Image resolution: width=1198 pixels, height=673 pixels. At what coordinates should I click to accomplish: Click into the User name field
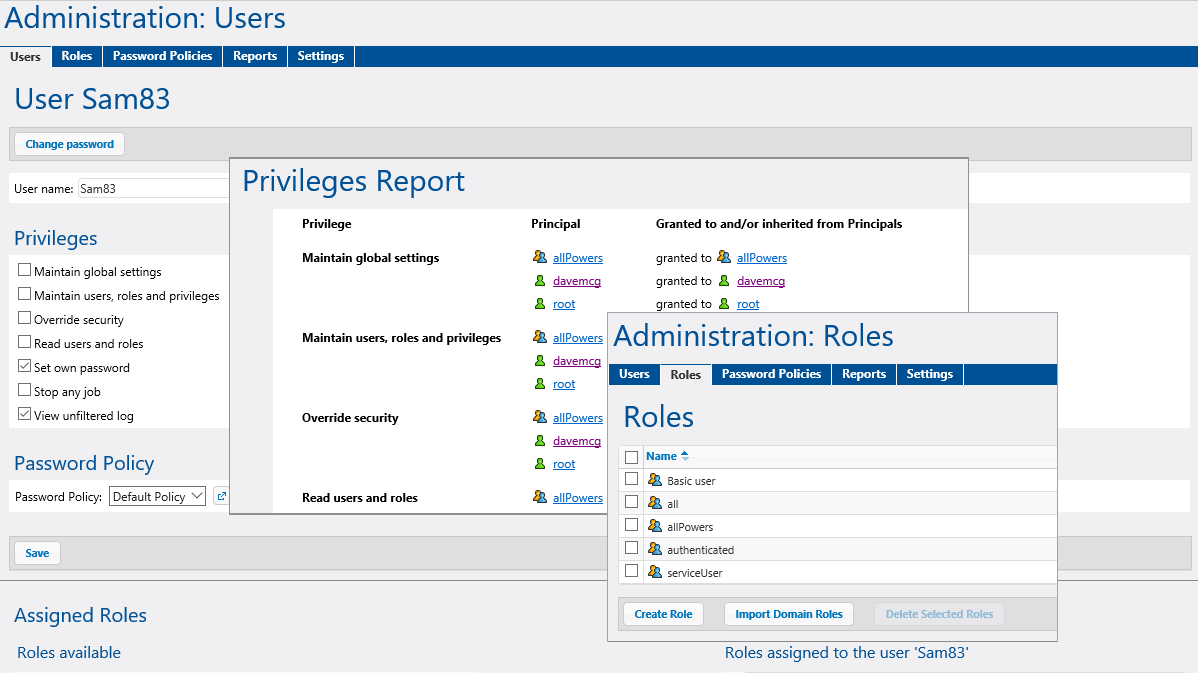[154, 189]
